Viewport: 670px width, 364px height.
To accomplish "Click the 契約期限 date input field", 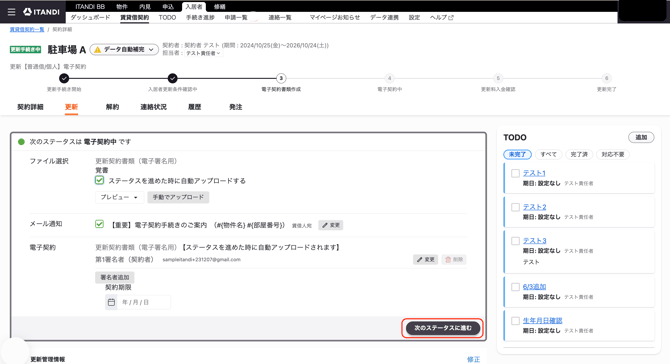I will click(138, 302).
